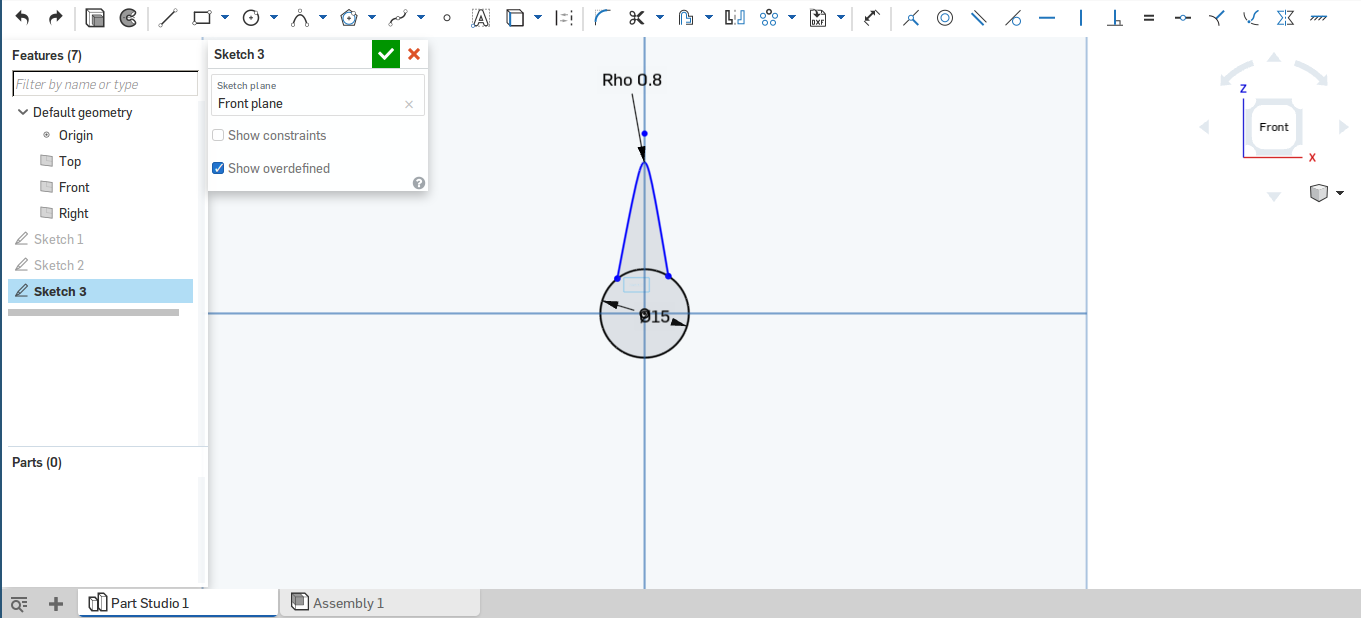1361x618 pixels.
Task: Open the arc tool dropdown arrow
Action: point(323,17)
